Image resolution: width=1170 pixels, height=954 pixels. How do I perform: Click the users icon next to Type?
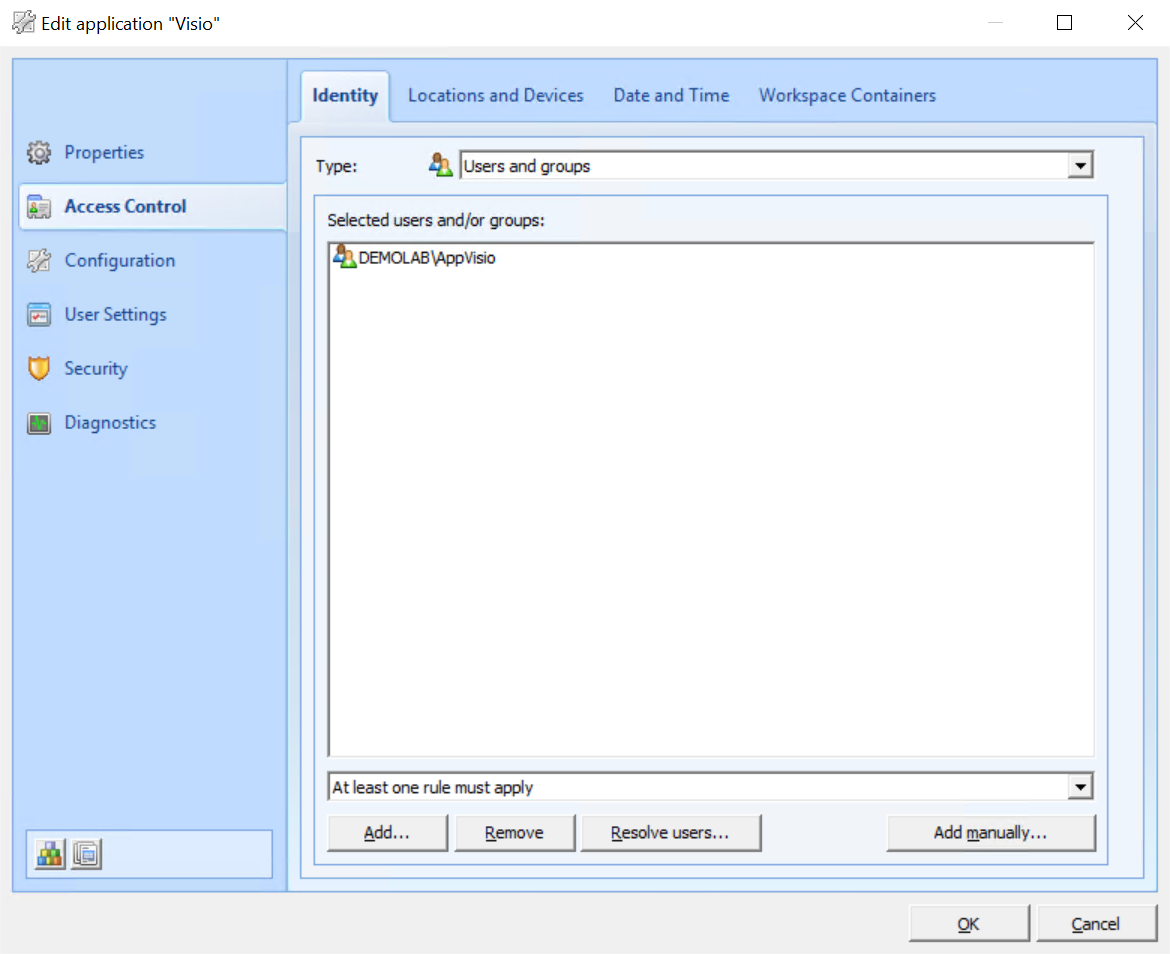(x=440, y=165)
